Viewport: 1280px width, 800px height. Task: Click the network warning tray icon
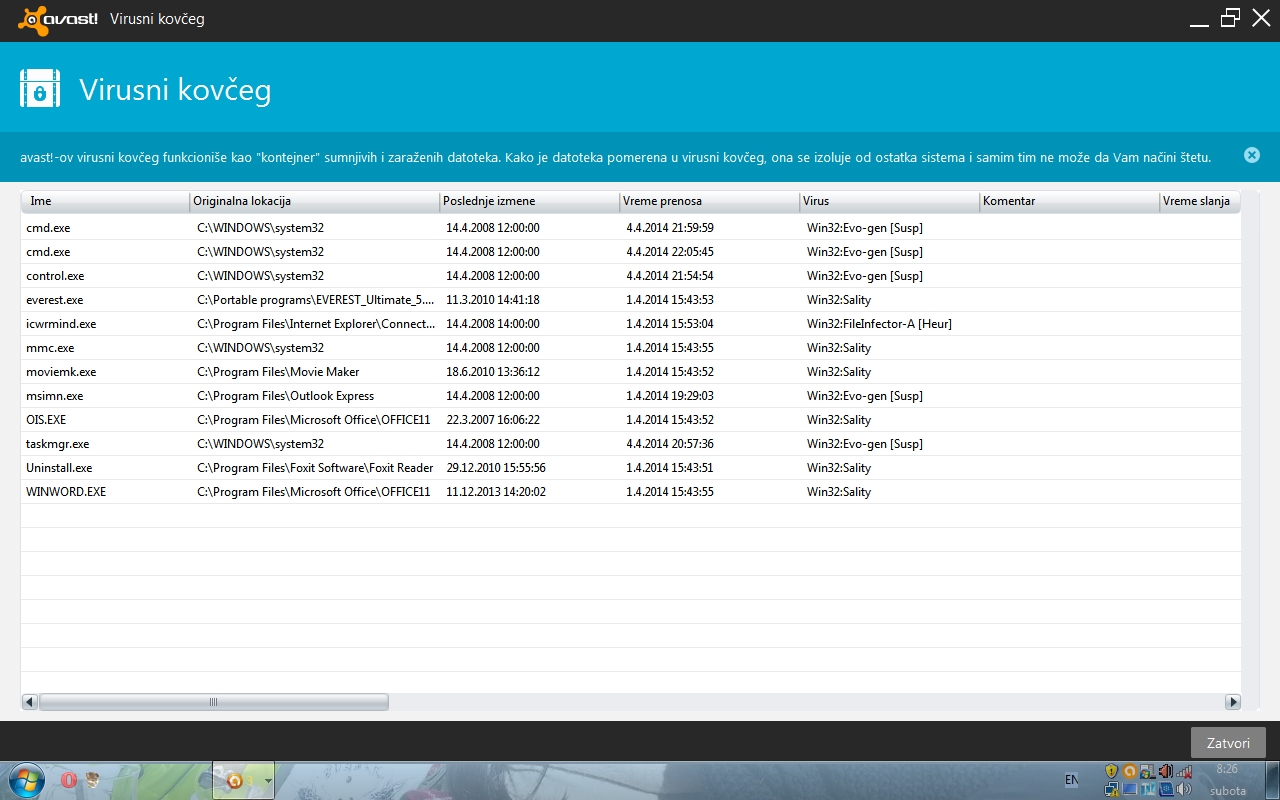(x=1111, y=789)
